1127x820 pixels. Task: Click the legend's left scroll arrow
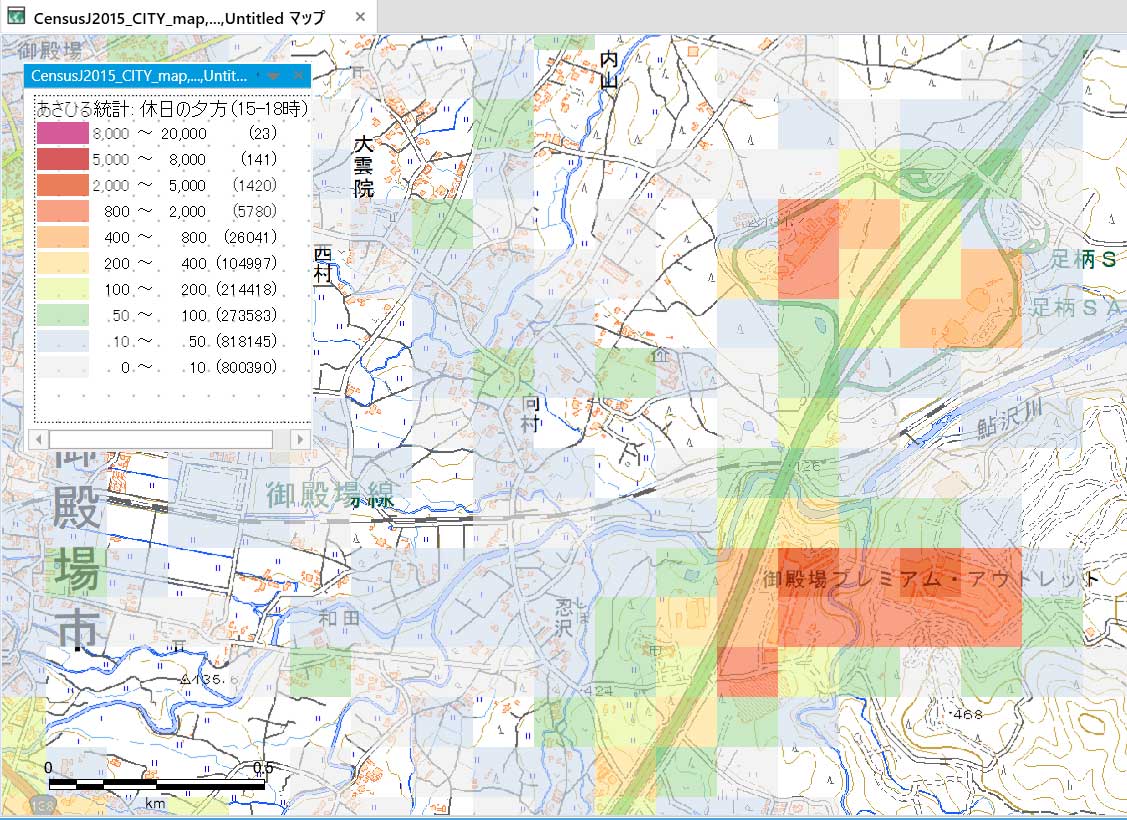coord(39,439)
